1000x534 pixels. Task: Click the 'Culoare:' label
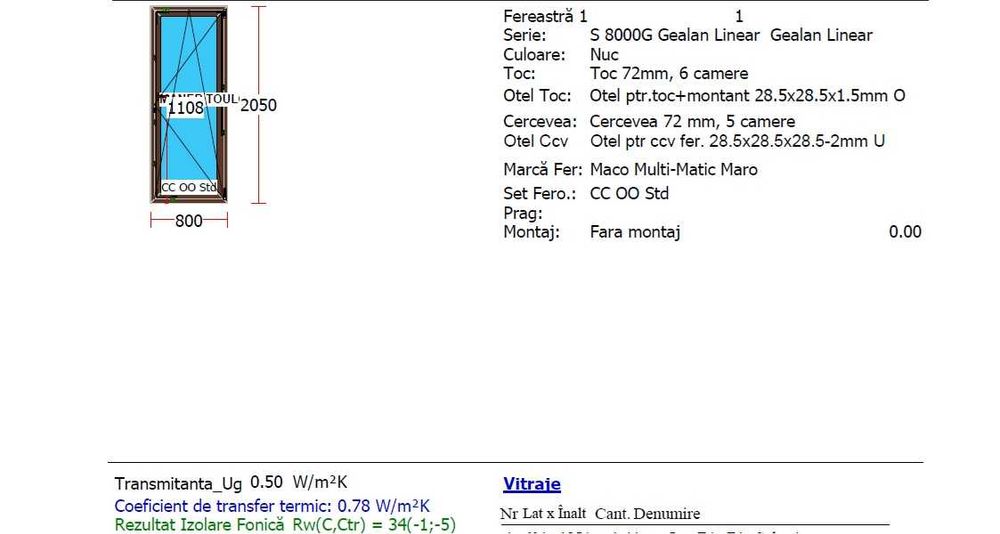coord(534,54)
